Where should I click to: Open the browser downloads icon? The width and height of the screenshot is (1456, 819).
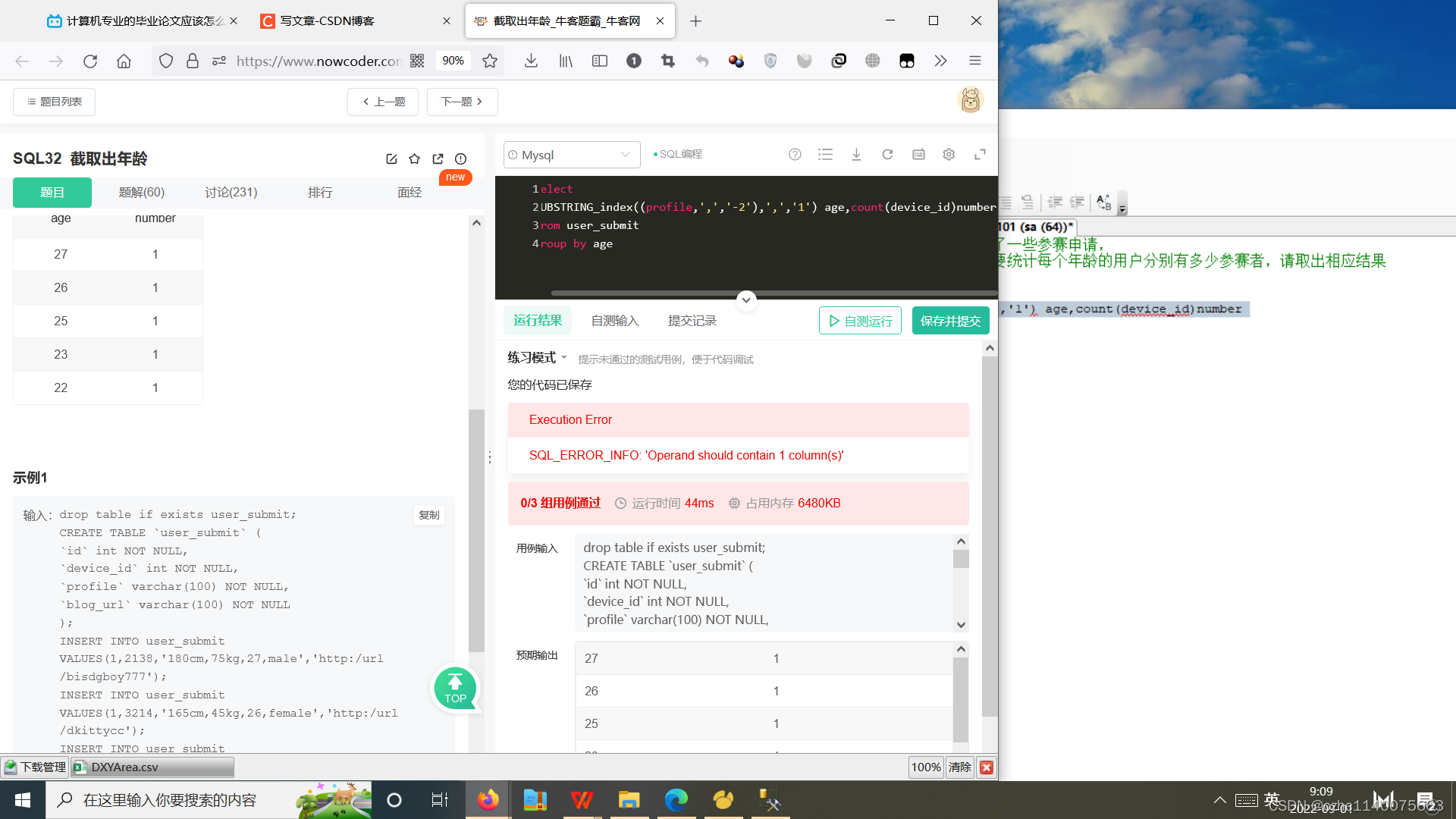coord(531,61)
